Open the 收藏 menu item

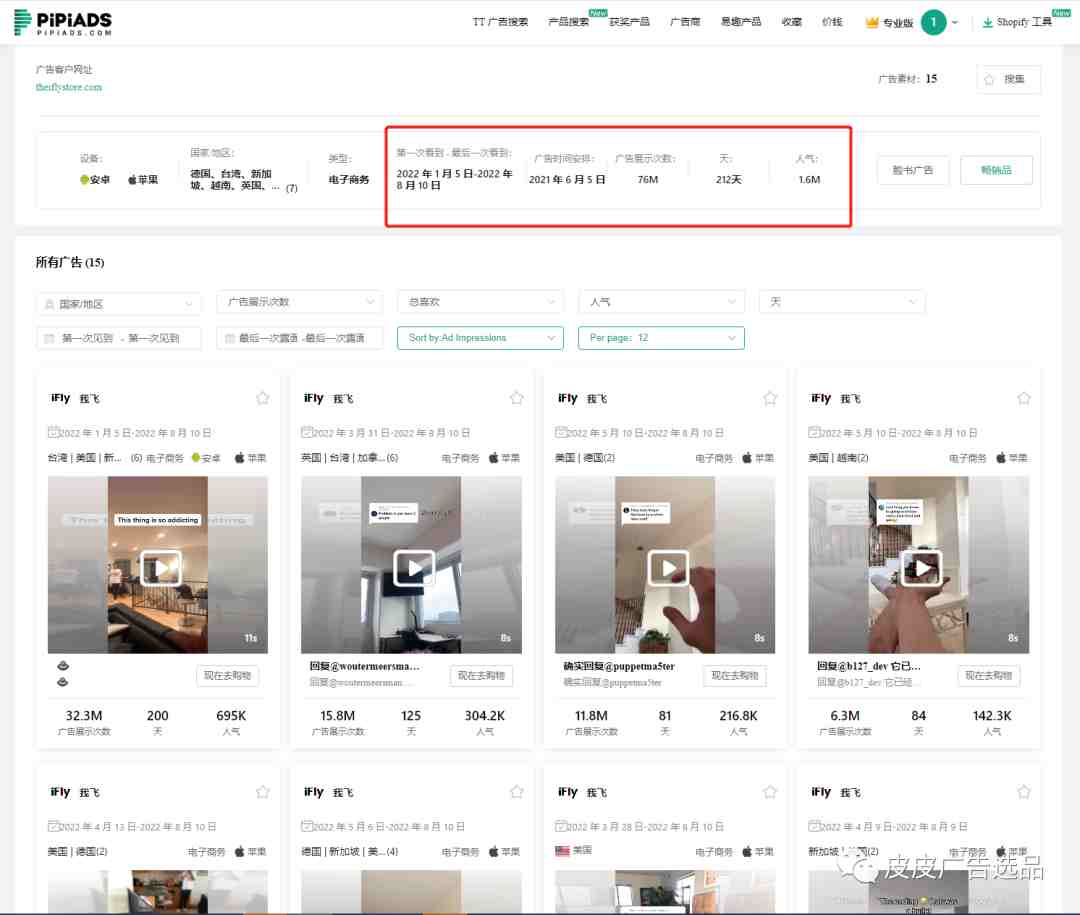point(791,22)
